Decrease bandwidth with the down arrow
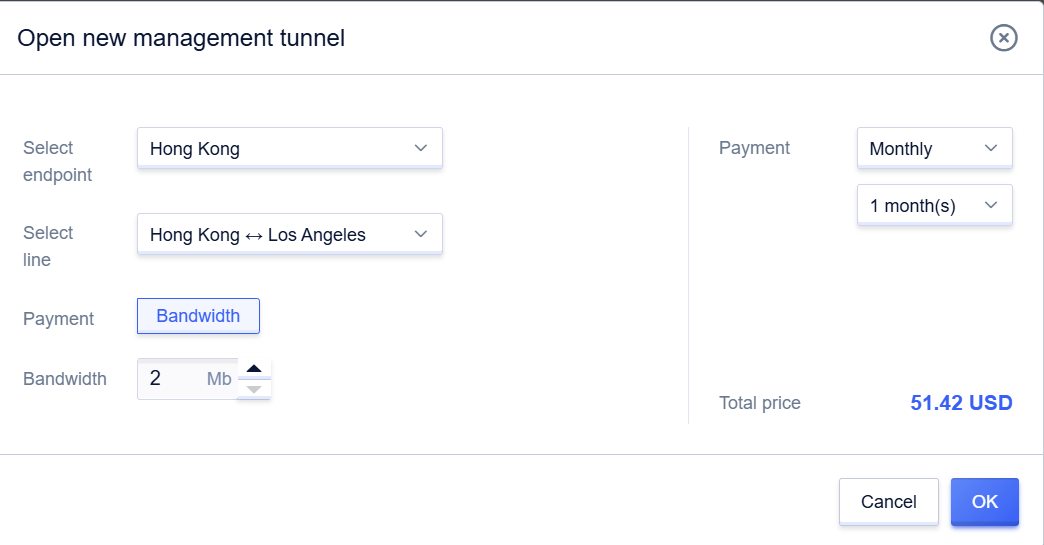Image resolution: width=1044 pixels, height=545 pixels. pos(254,389)
